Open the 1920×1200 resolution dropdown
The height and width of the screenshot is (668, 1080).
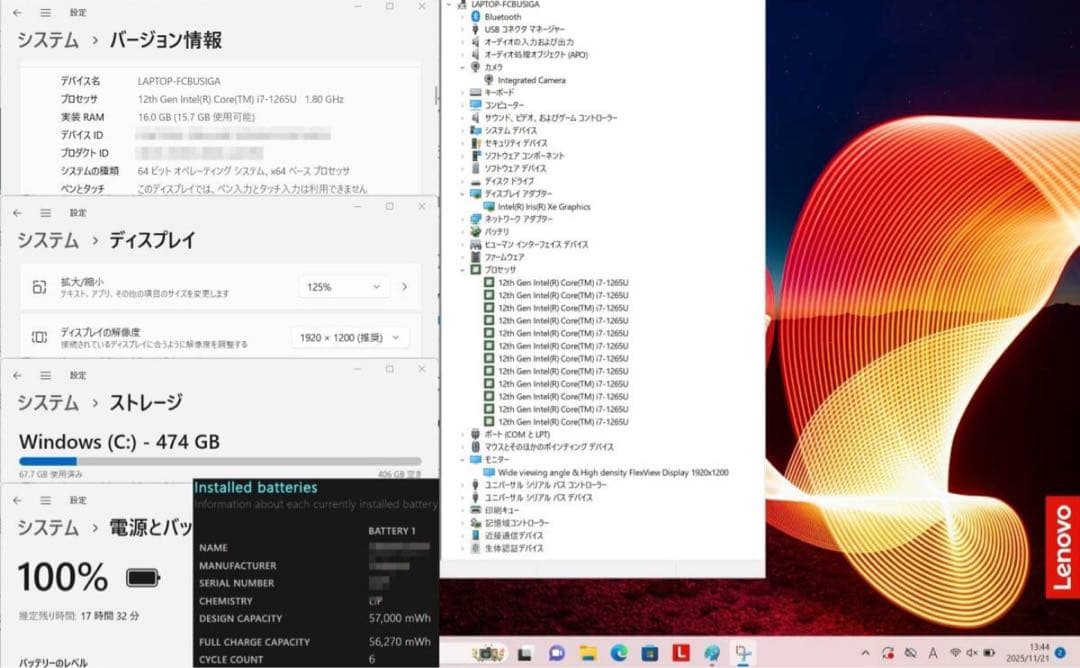pyautogui.click(x=350, y=338)
